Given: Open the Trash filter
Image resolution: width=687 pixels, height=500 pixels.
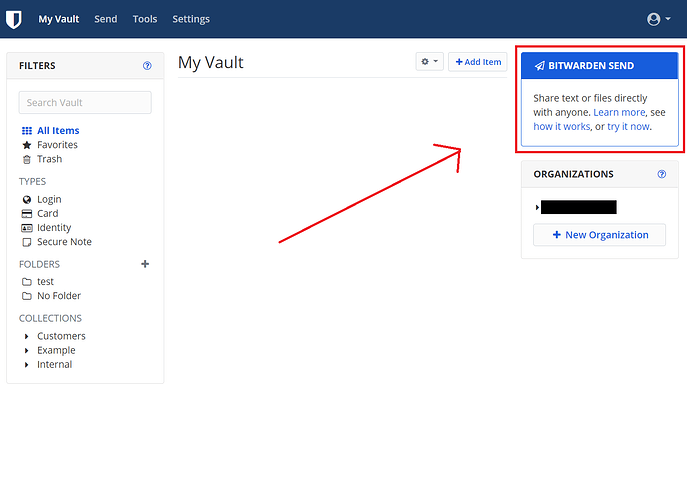Looking at the screenshot, I should click(x=42, y=159).
